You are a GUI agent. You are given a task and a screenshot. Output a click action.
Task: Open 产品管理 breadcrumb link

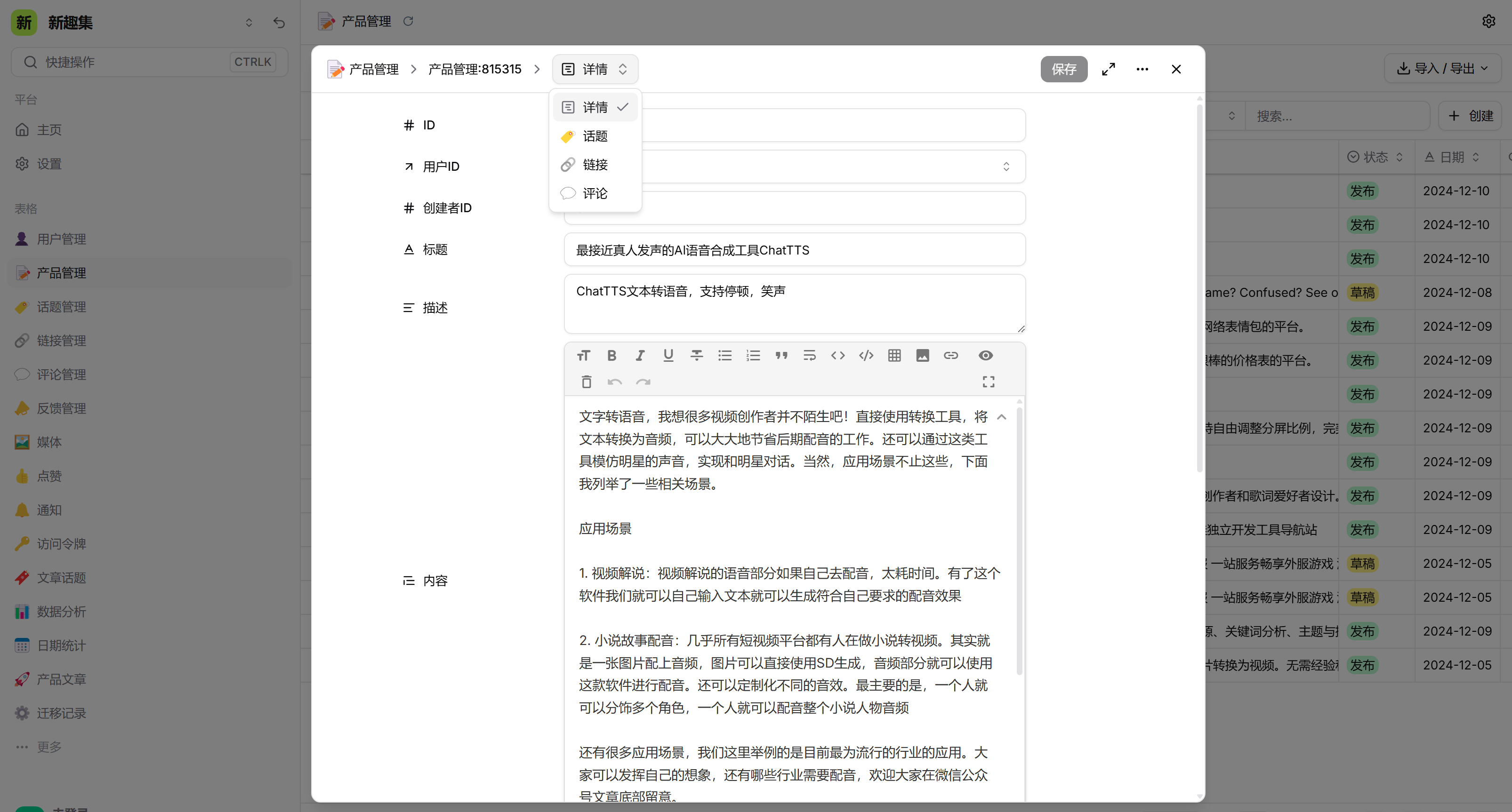[x=373, y=69]
